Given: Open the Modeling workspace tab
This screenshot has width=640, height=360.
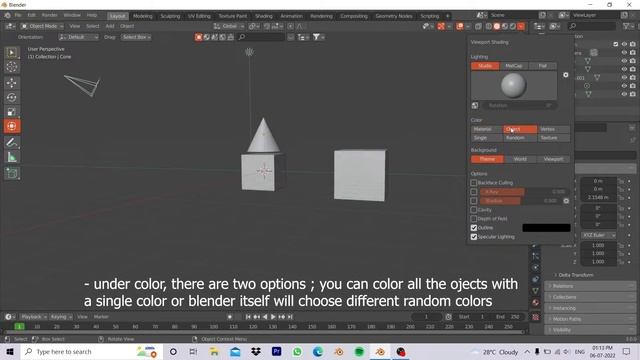Looking at the screenshot, I should (x=142, y=16).
